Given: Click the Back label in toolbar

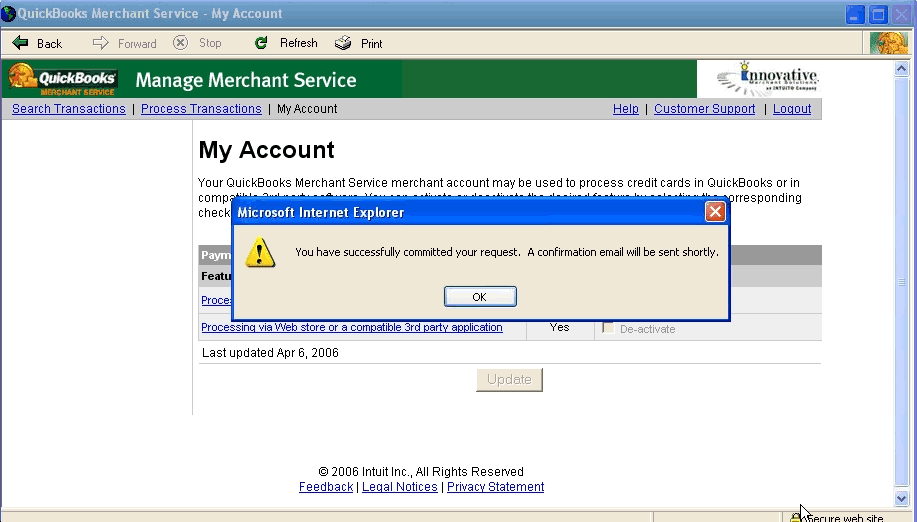Looking at the screenshot, I should pos(49,44).
